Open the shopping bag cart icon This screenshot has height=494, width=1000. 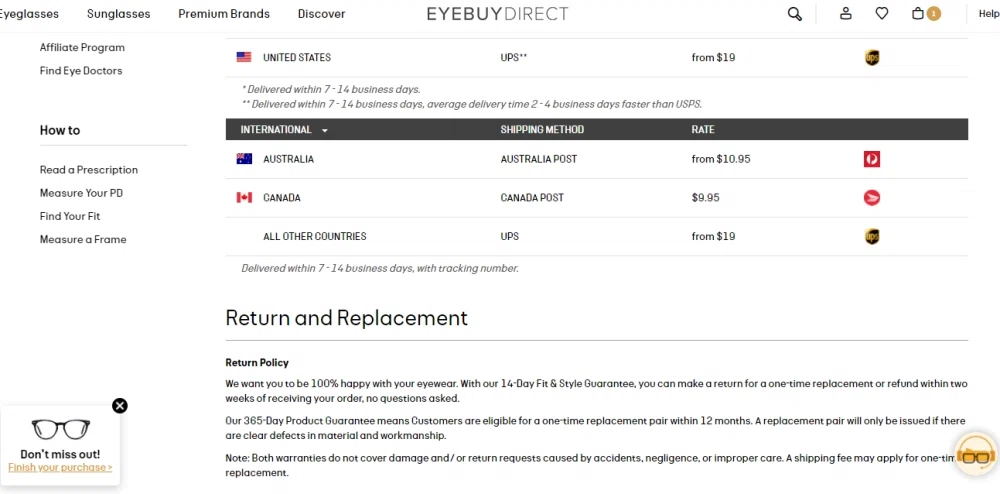[x=919, y=14]
